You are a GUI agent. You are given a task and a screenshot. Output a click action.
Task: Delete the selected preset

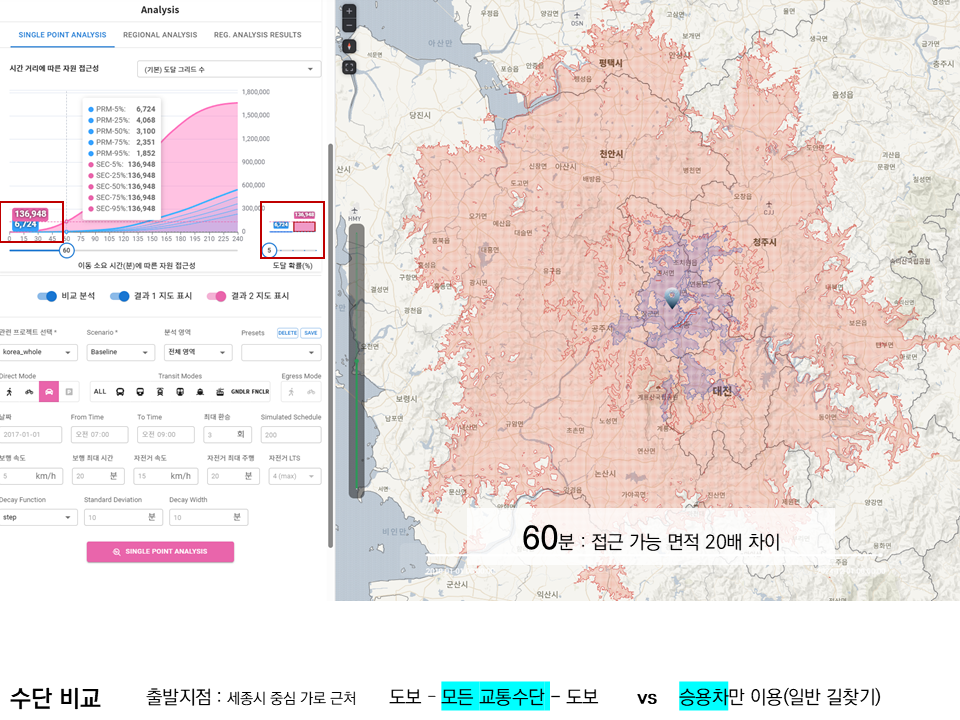(287, 333)
